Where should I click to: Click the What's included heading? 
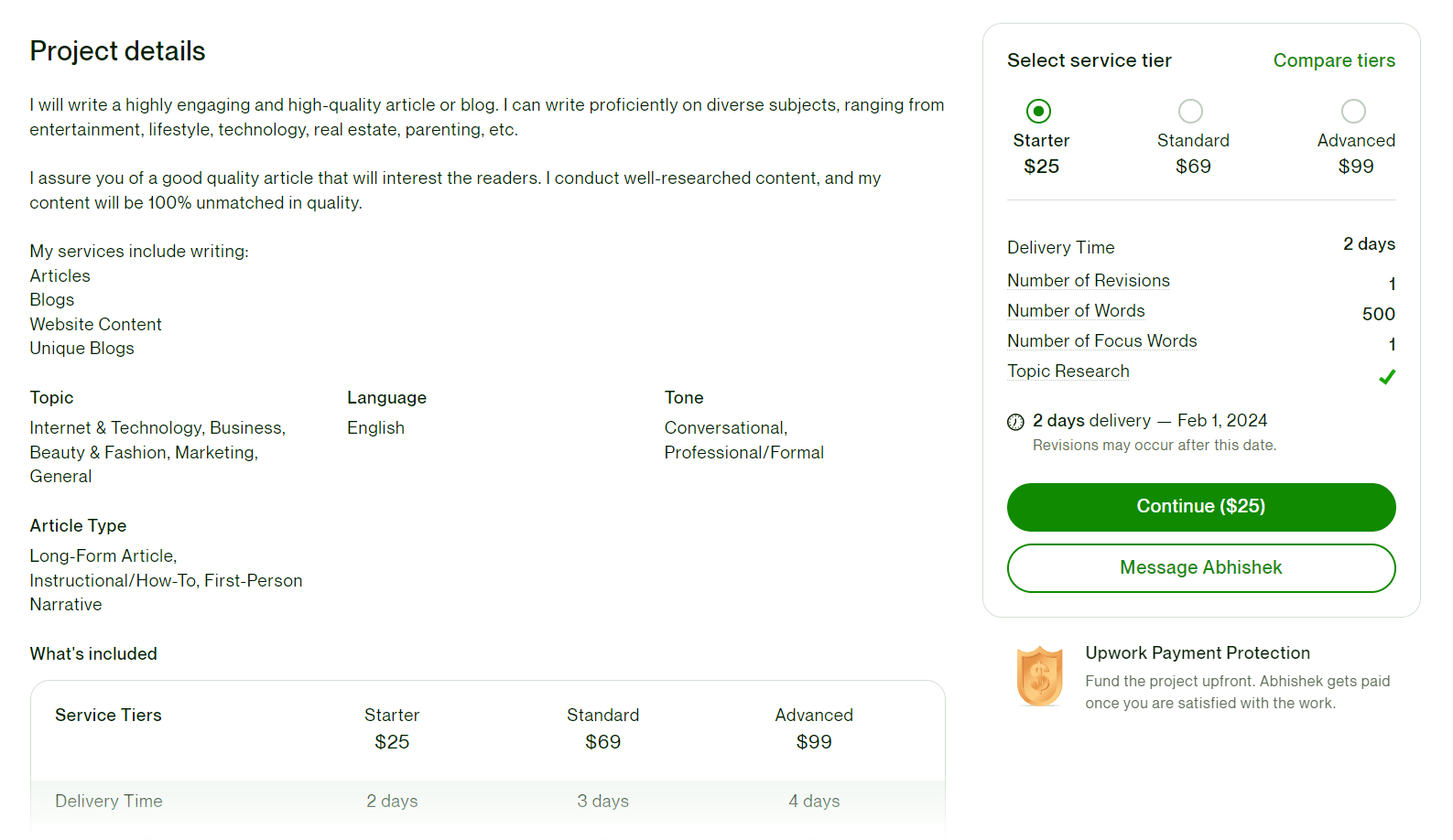coord(93,654)
